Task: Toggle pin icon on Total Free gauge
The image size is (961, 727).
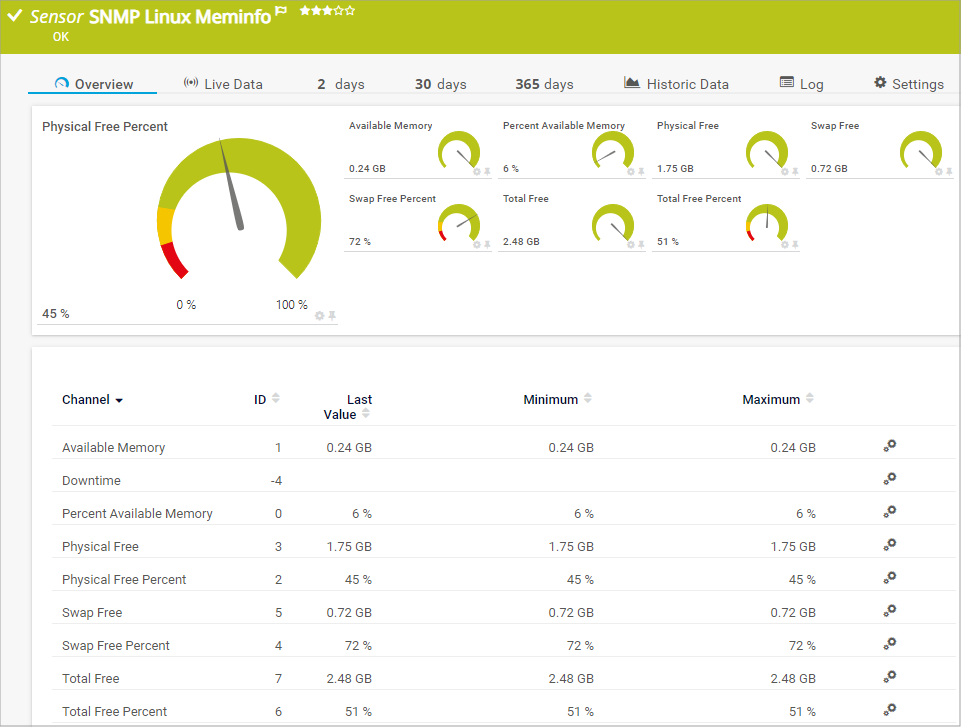Action: tap(641, 244)
